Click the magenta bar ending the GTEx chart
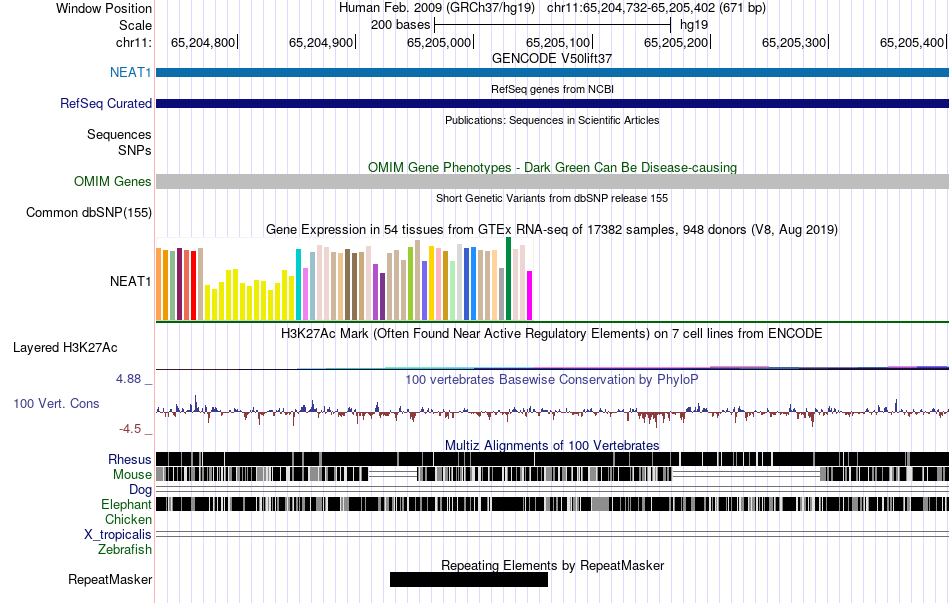Image resolution: width=950 pixels, height=603 pixels. coord(529,296)
